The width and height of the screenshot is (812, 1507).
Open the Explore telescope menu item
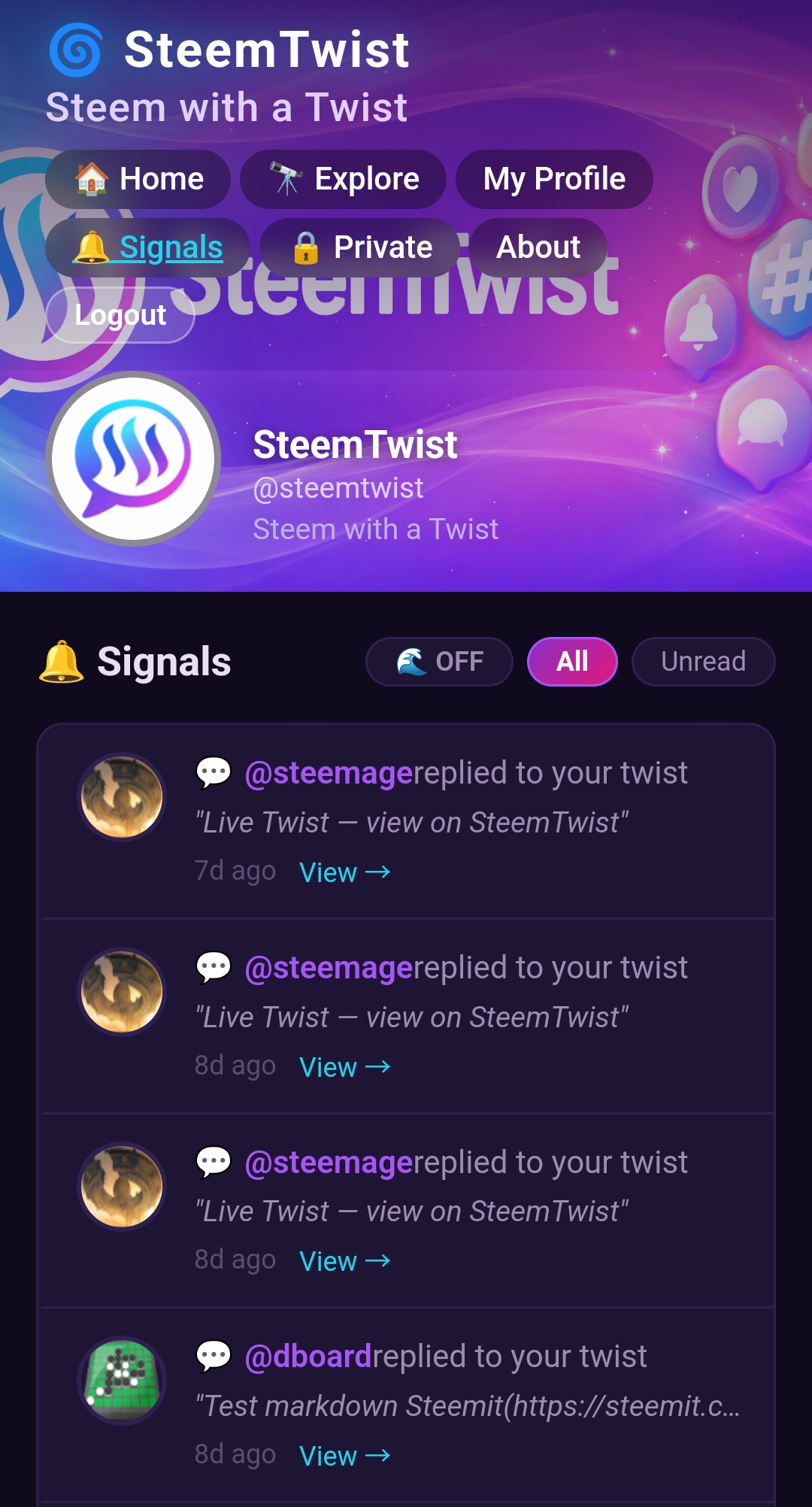343,179
